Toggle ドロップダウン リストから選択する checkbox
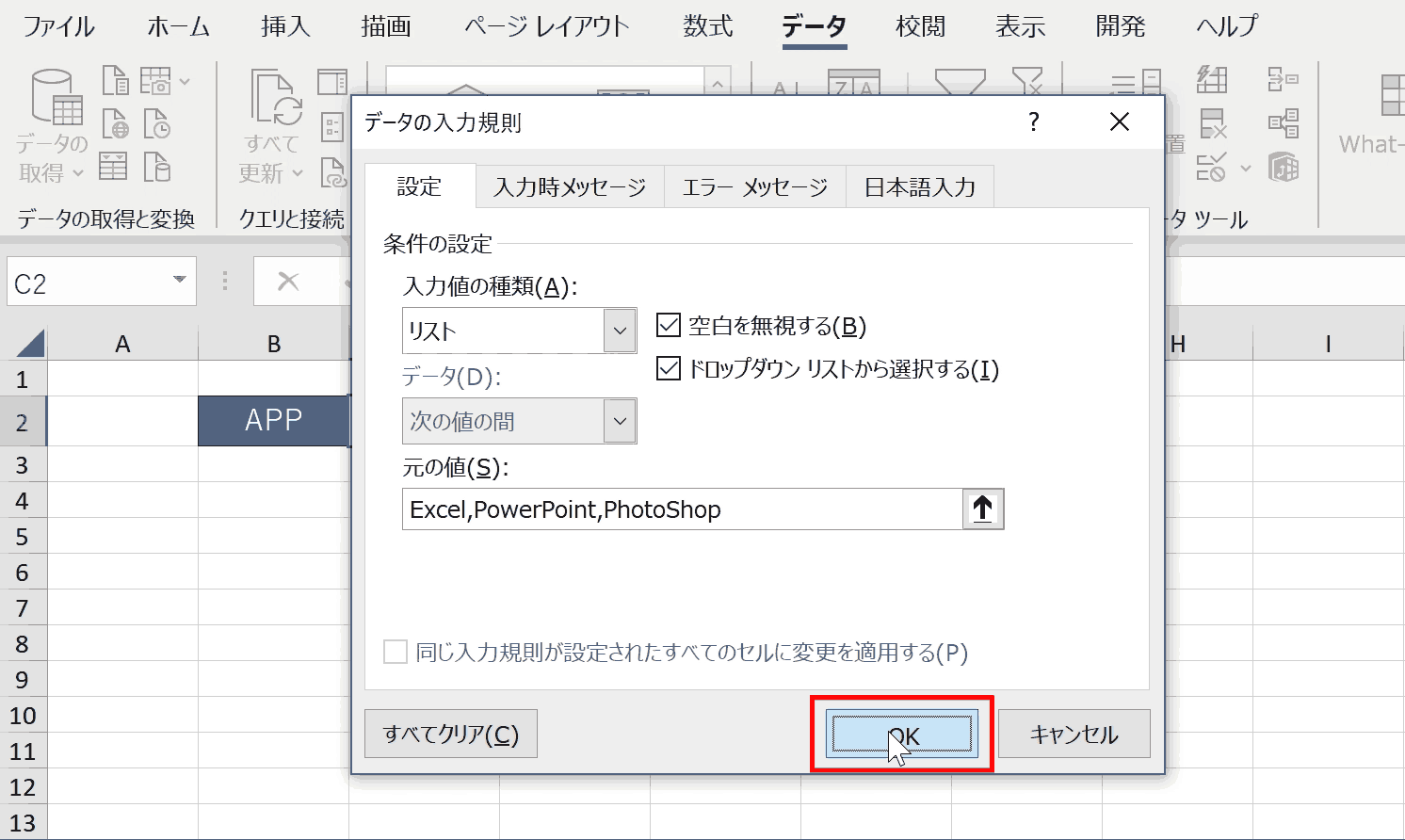The image size is (1405, 840). [668, 368]
